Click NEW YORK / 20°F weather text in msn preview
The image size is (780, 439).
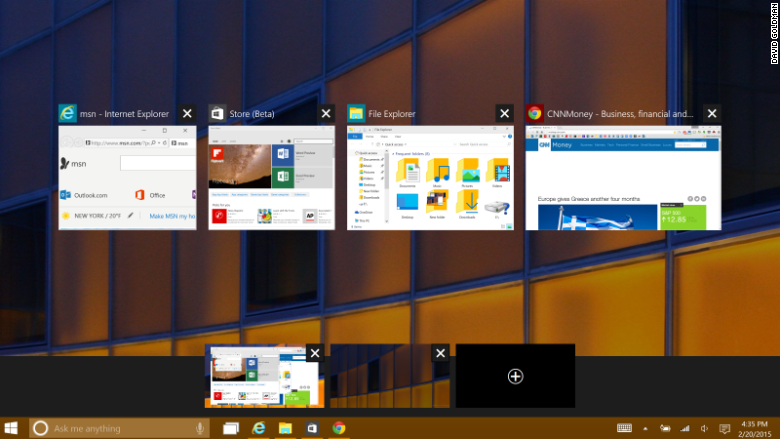(98, 216)
